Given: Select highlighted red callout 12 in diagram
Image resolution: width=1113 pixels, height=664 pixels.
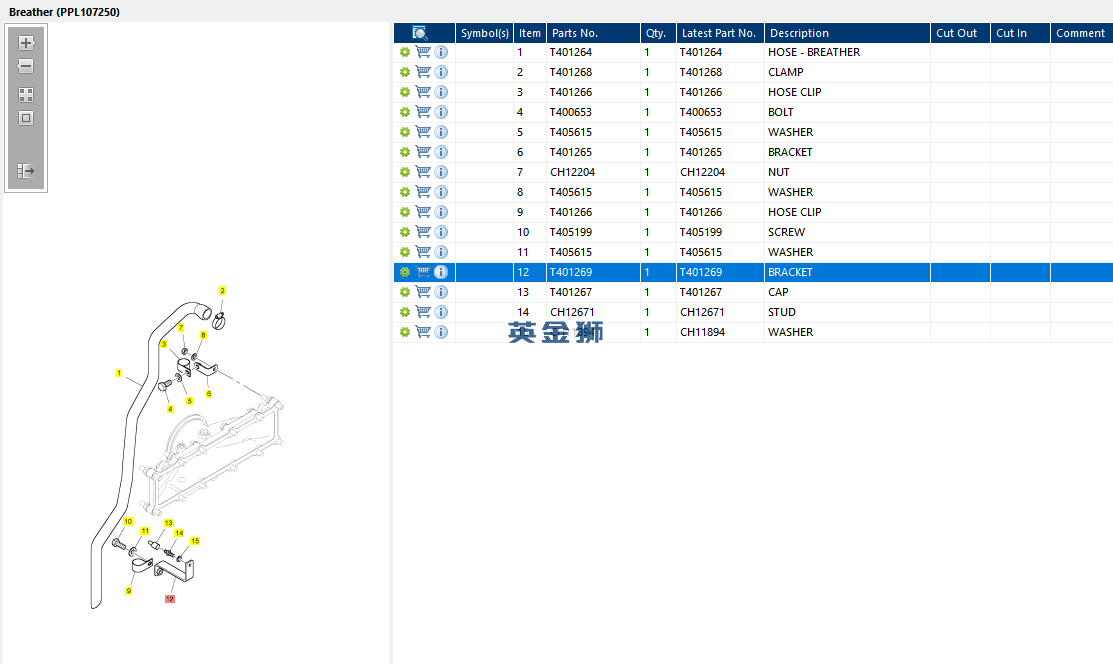Looking at the screenshot, I should coord(170,599).
